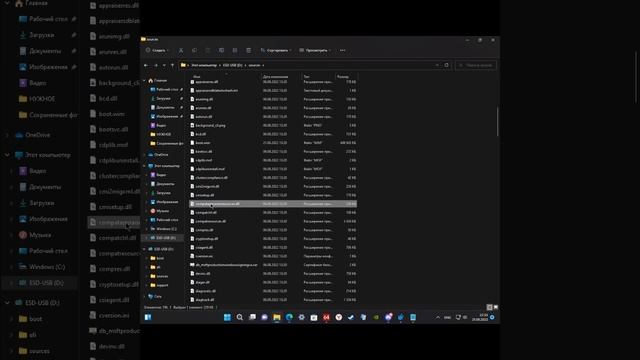This screenshot has width=640, height=360.
Task: Open Task View on the taskbar
Action: coord(252,317)
